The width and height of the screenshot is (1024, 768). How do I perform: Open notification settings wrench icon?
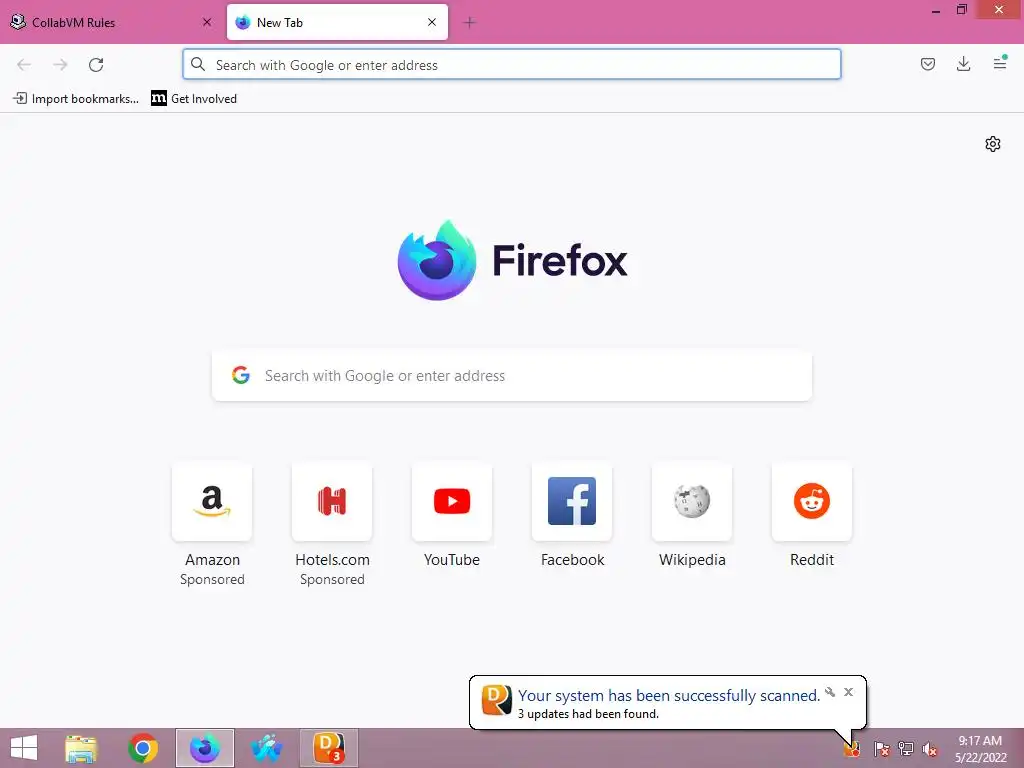point(830,692)
